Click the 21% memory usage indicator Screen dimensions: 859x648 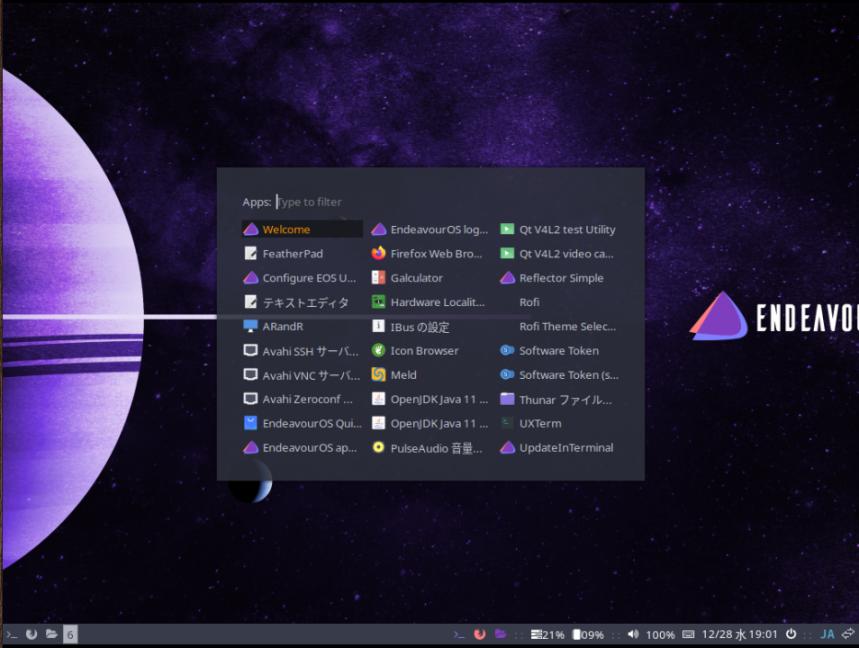point(547,634)
